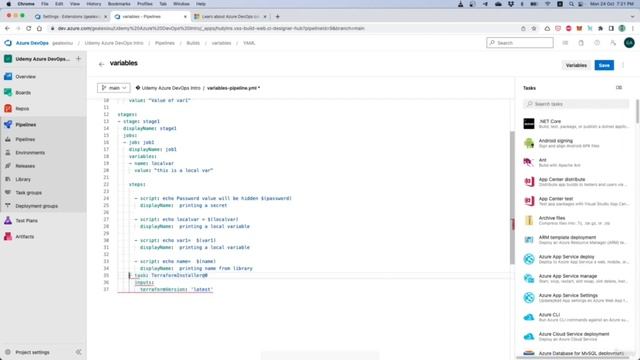Add the .NET Core task
Image resolution: width=640 pixels, height=360 pixels.
pos(575,124)
